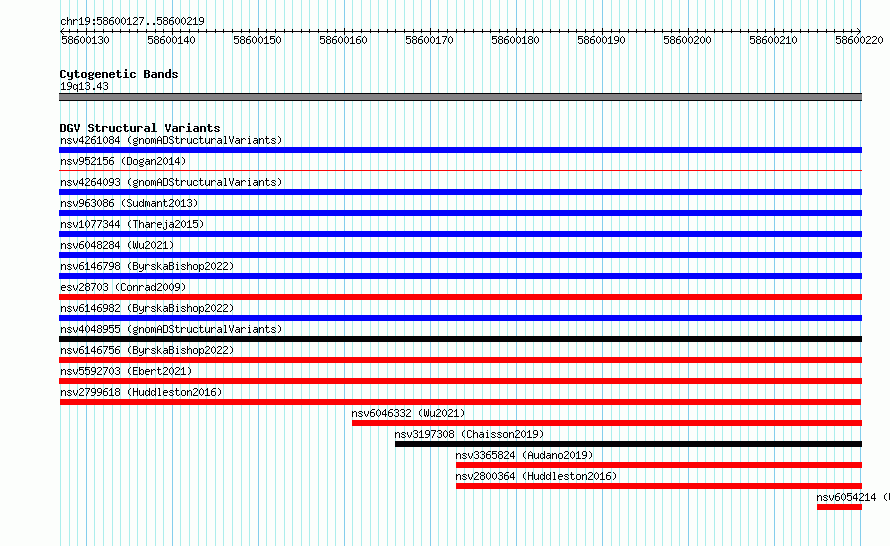This screenshot has width=890, height=546.
Task: Open the nsv3197308 (Chaisson2019) label
Action: 469,434
